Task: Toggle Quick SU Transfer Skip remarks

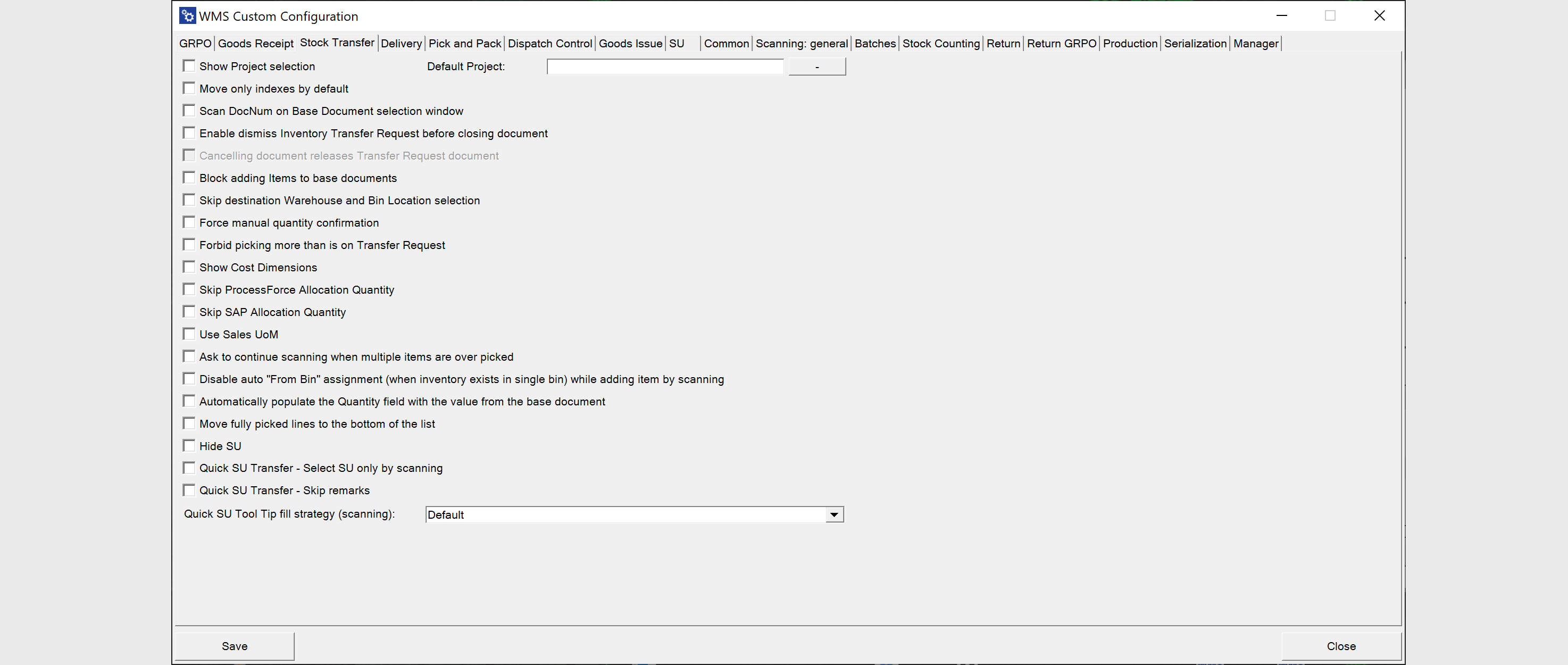Action: [189, 490]
